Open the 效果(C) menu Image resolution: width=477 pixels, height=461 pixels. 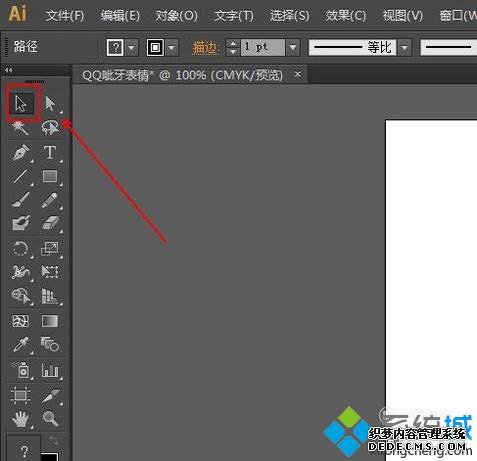(346, 16)
